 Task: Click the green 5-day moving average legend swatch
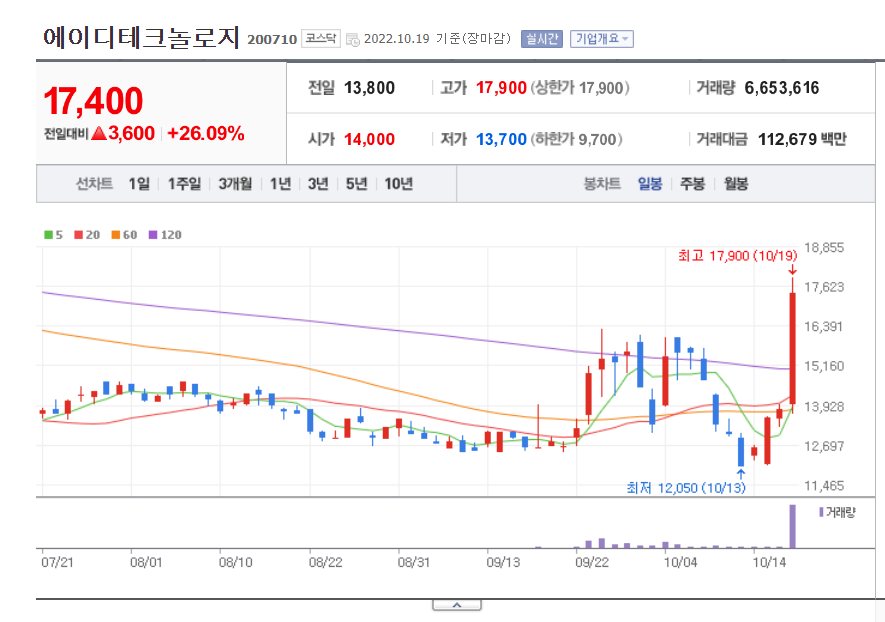coord(49,235)
